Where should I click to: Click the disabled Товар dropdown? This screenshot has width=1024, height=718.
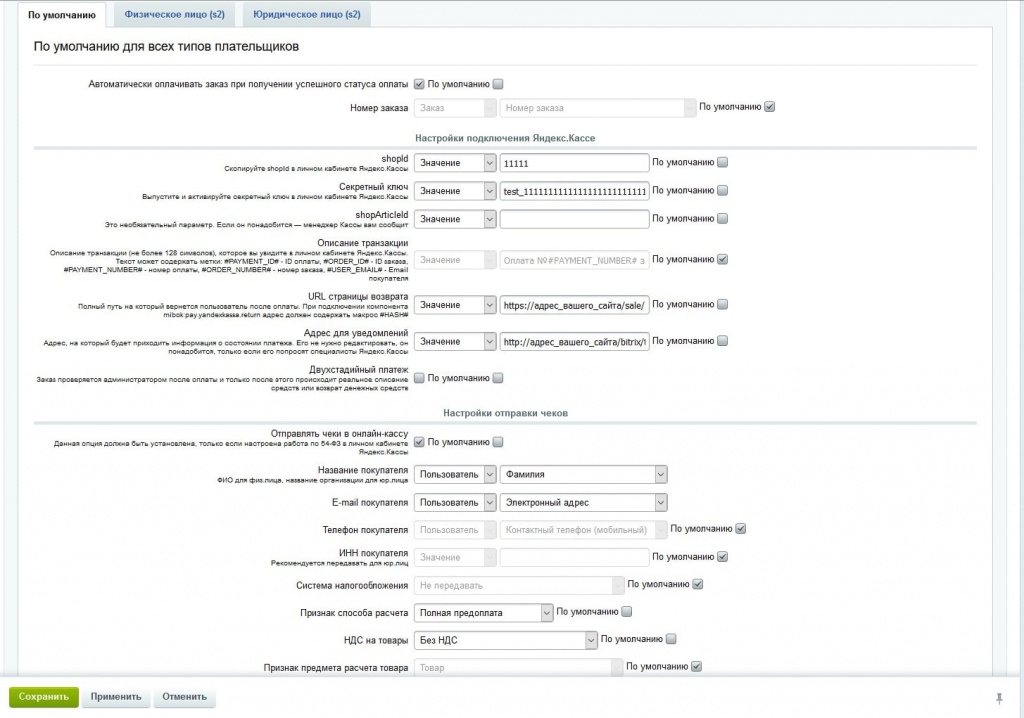click(x=518, y=668)
